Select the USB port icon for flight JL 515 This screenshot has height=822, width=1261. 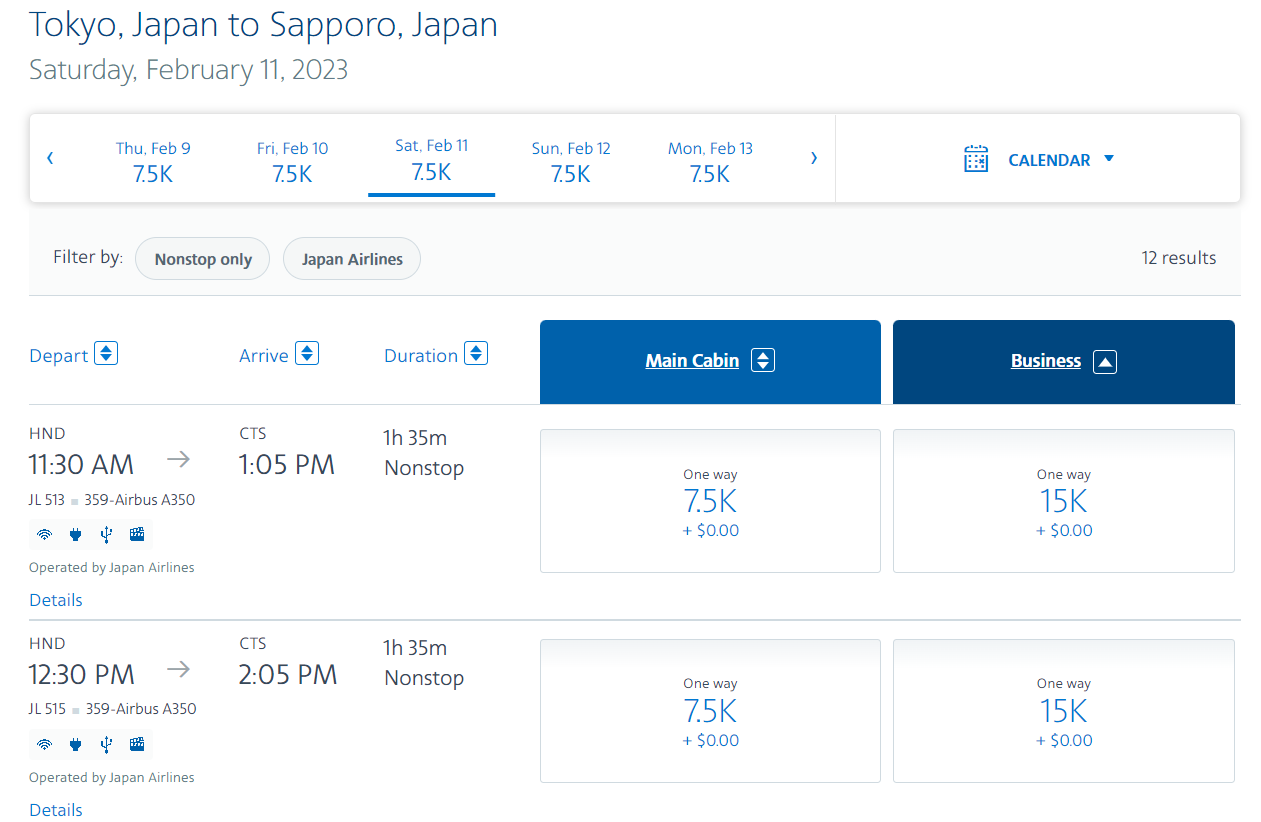[x=105, y=744]
